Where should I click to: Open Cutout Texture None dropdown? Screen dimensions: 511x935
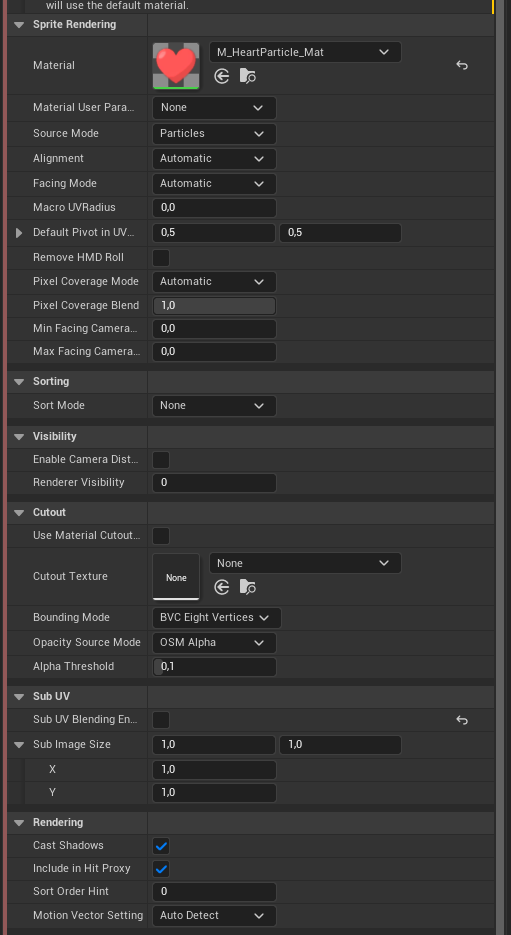[x=305, y=564]
